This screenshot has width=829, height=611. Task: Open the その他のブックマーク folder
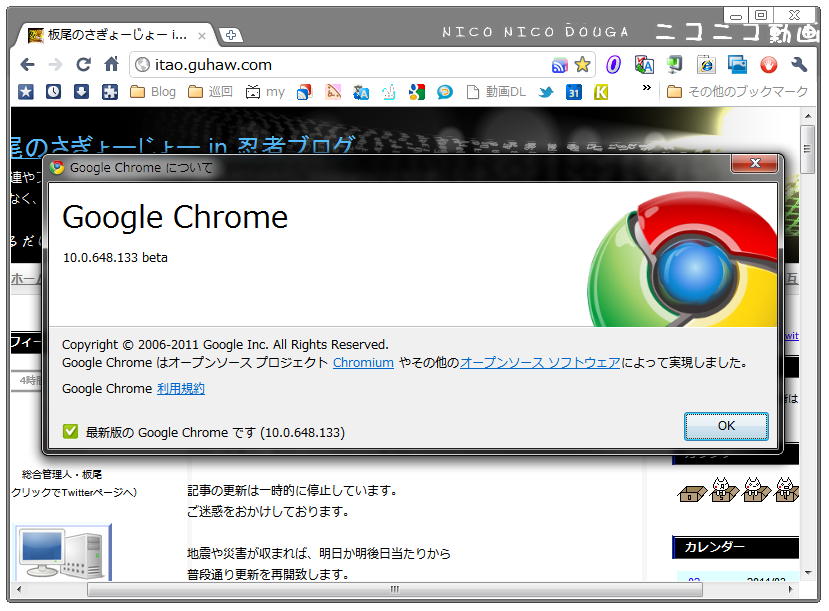pyautogui.click(x=738, y=92)
